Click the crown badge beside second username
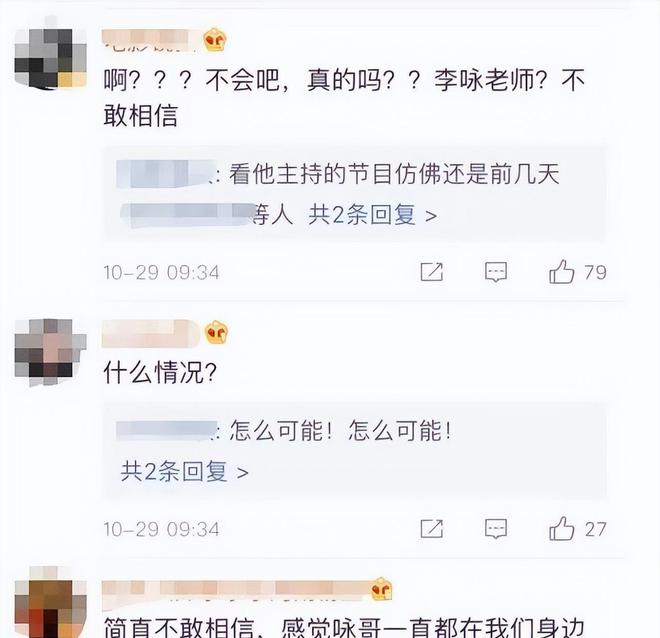The height and width of the screenshot is (638, 660). (x=216, y=332)
